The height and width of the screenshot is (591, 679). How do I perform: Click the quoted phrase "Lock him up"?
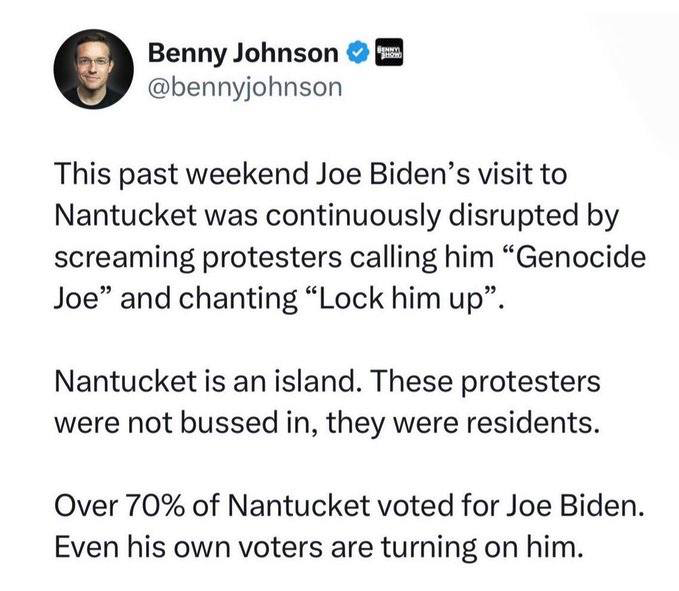[401, 298]
